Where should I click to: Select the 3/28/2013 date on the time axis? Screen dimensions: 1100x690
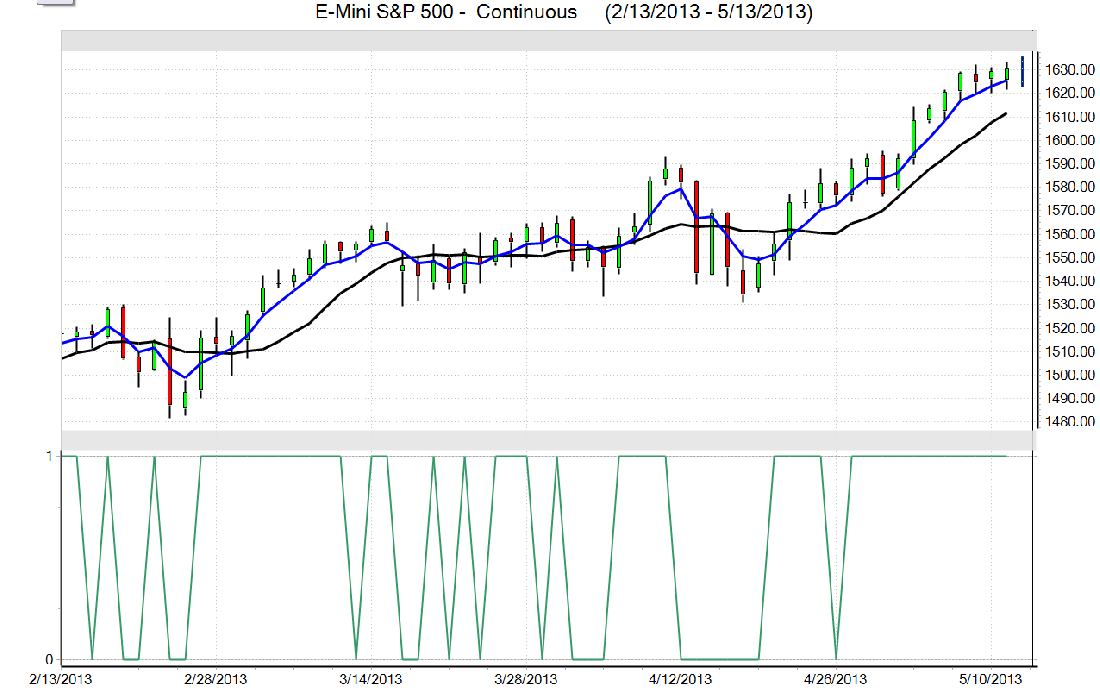pos(526,679)
